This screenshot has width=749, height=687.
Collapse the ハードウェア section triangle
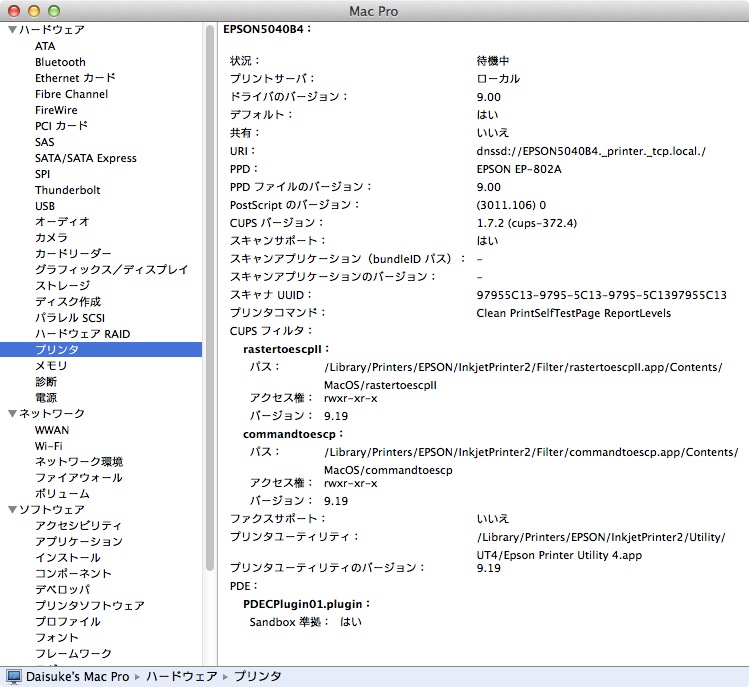12,30
